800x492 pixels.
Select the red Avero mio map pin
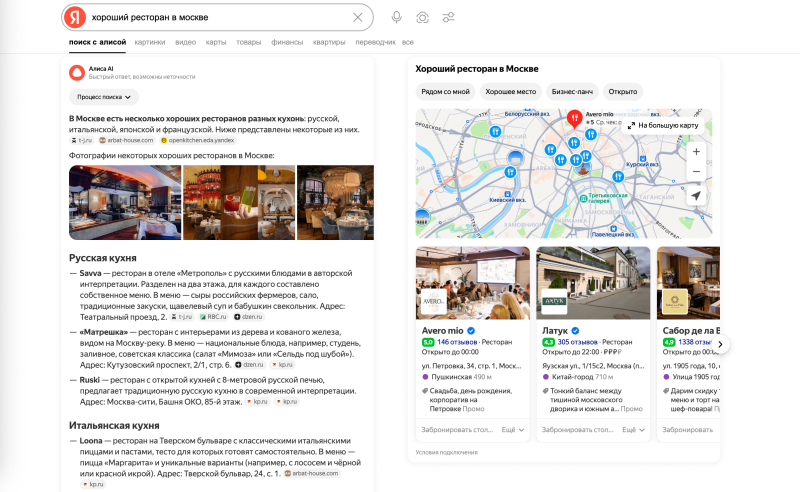click(574, 118)
